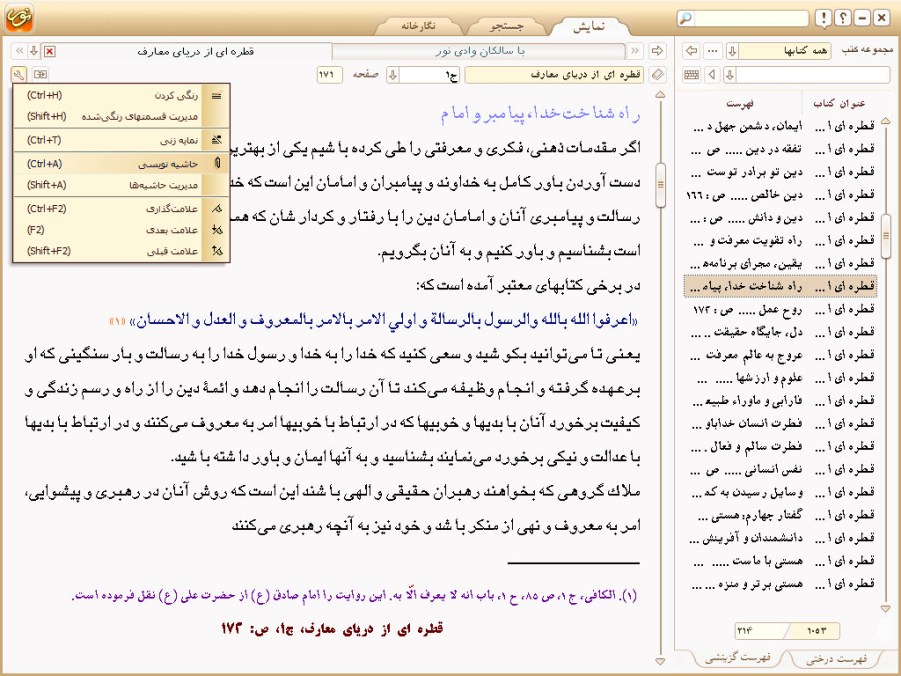901x676 pixels.
Task: Close the قطره ای از دریای معارف document tab
Action: coord(50,51)
